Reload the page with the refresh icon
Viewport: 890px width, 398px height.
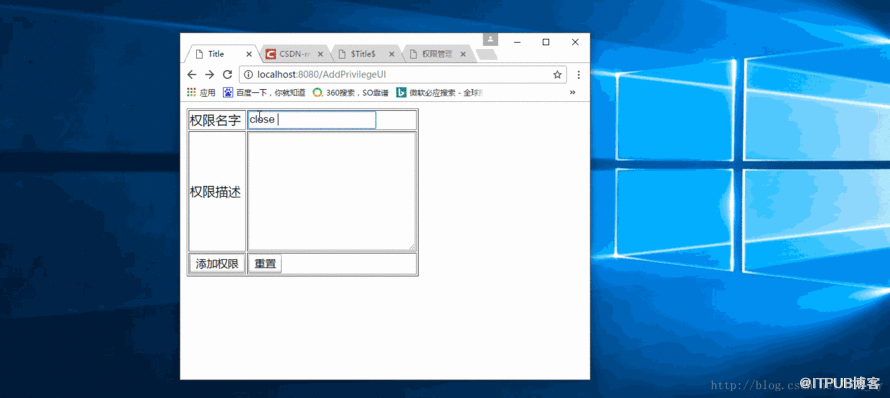pyautogui.click(x=227, y=75)
